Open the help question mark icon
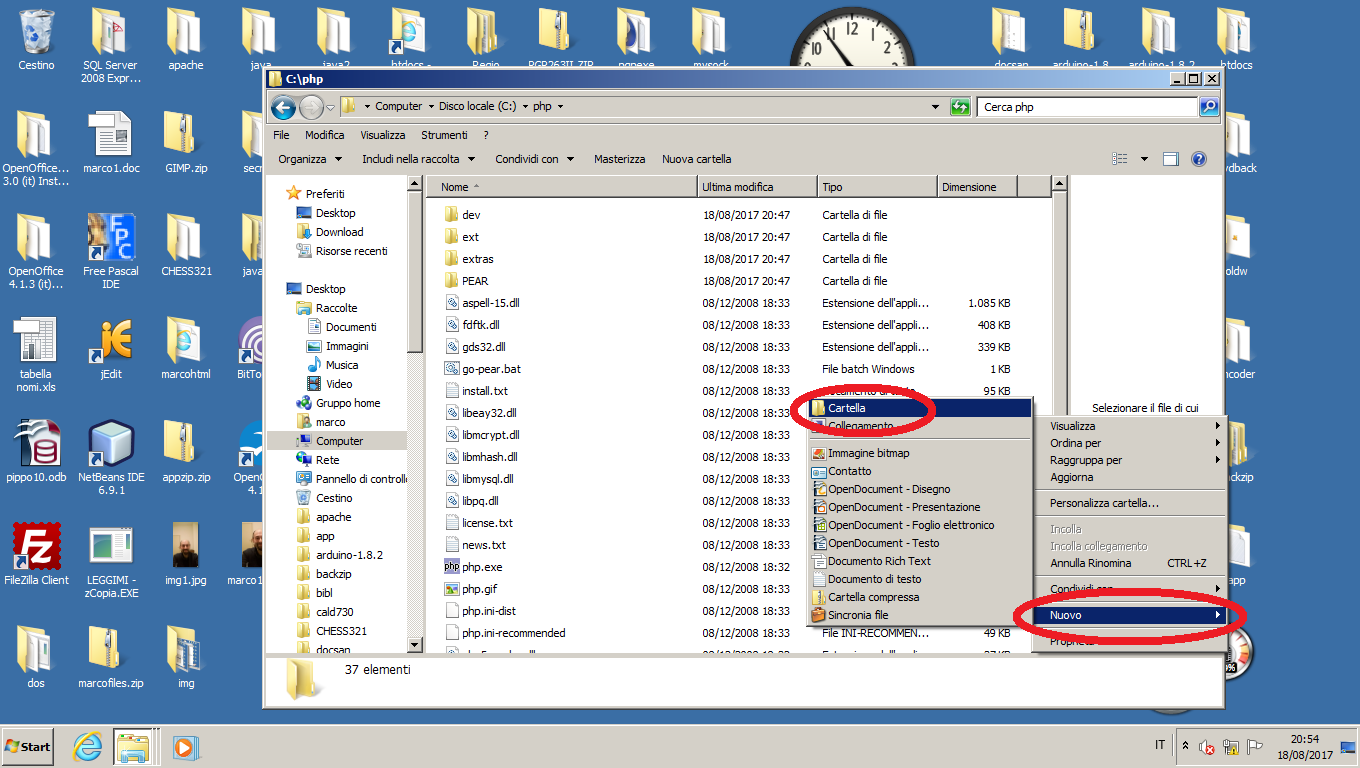The height and width of the screenshot is (768, 1360). click(1198, 159)
